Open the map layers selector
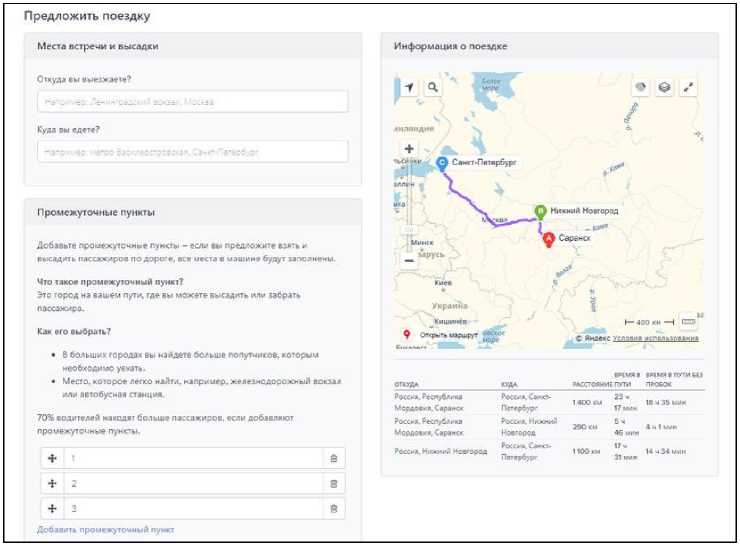 pyautogui.click(x=664, y=88)
